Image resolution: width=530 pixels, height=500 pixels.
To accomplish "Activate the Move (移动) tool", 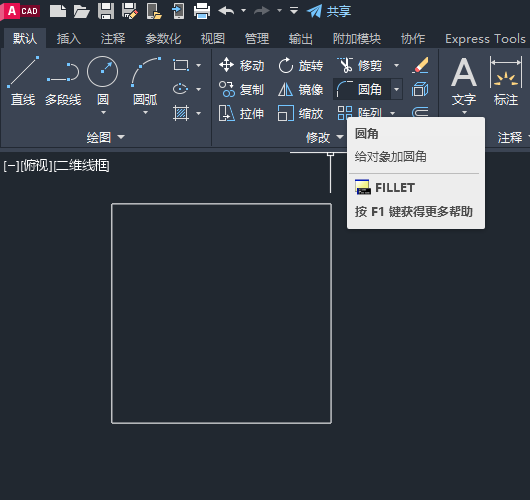I will 241,65.
